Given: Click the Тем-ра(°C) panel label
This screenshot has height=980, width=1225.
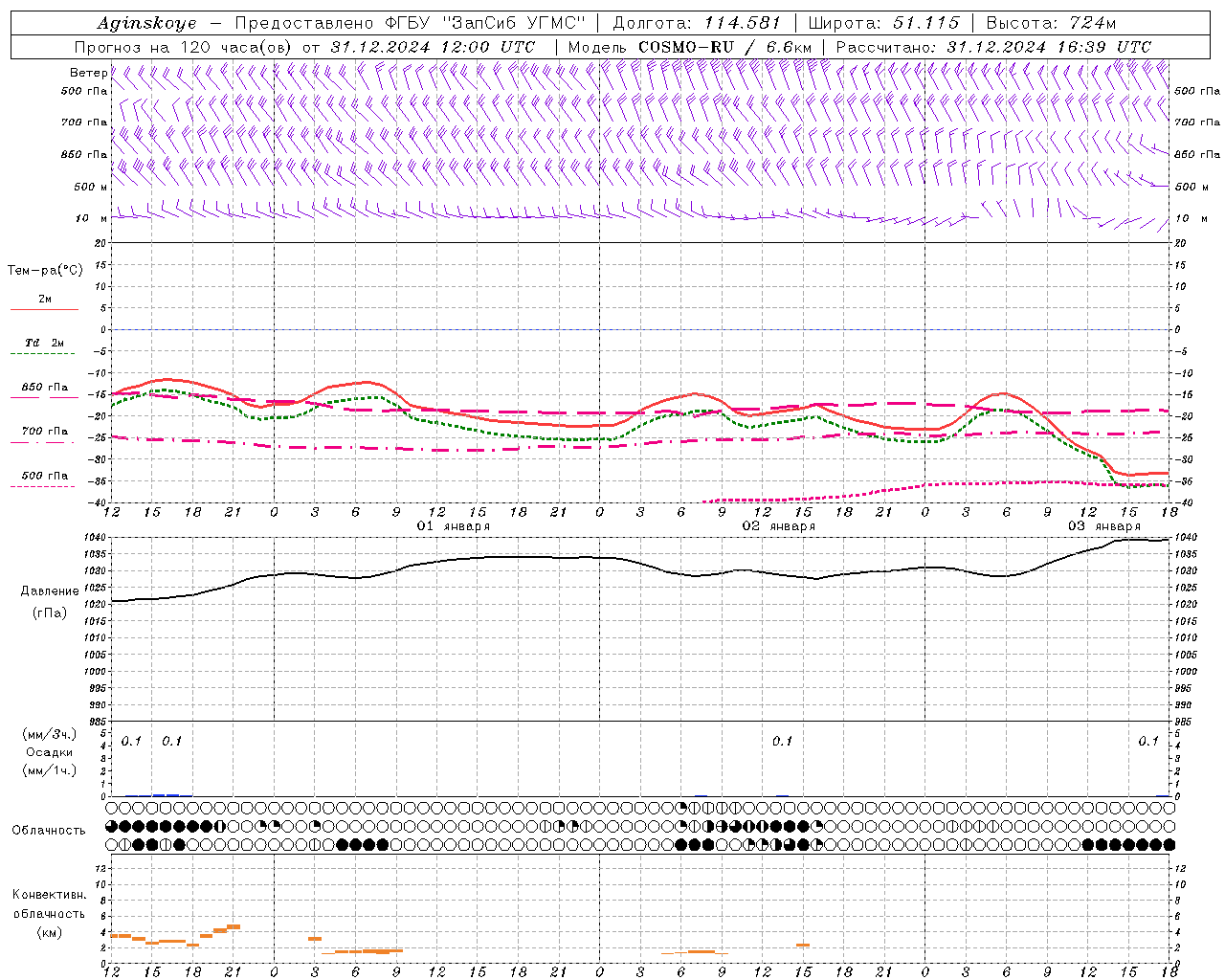Looking at the screenshot, I should (45, 271).
